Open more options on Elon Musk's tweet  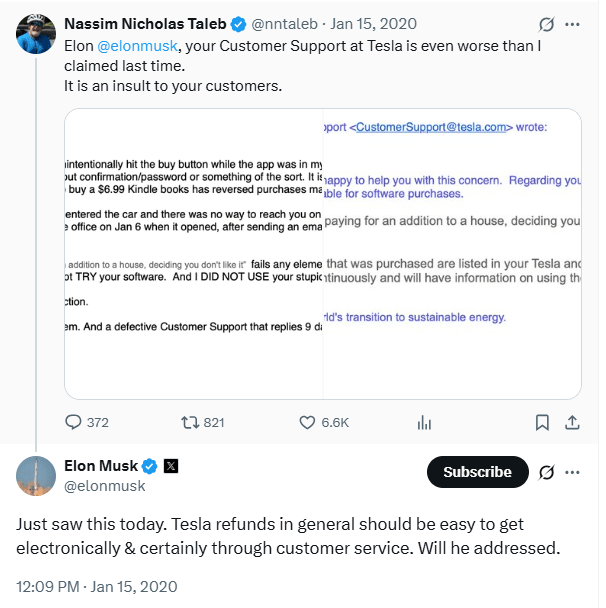click(x=572, y=472)
